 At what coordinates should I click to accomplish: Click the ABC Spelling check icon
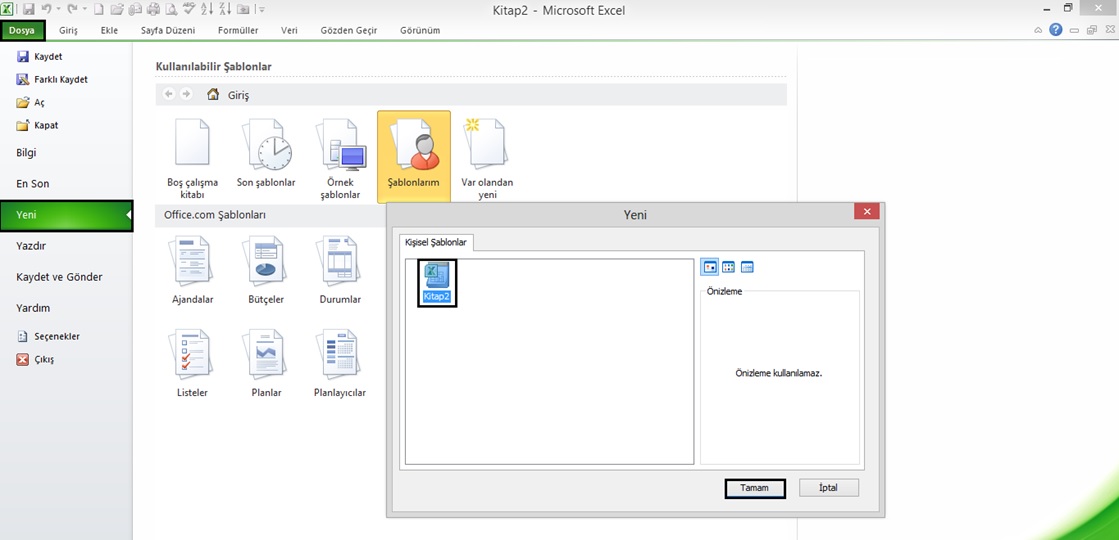tap(189, 9)
